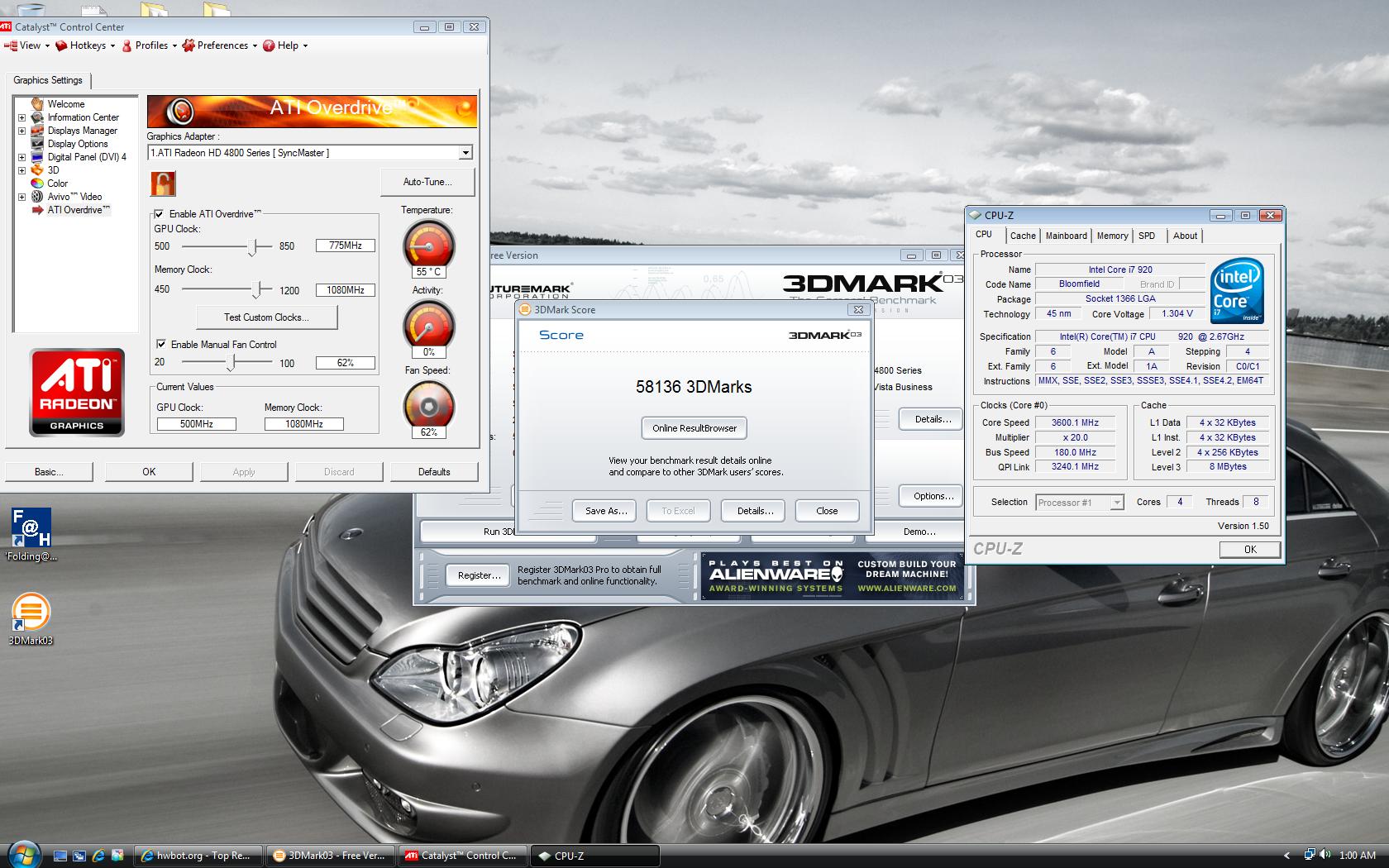The width and height of the screenshot is (1389, 868).
Task: Click the fan speed gauge
Action: coord(428,404)
